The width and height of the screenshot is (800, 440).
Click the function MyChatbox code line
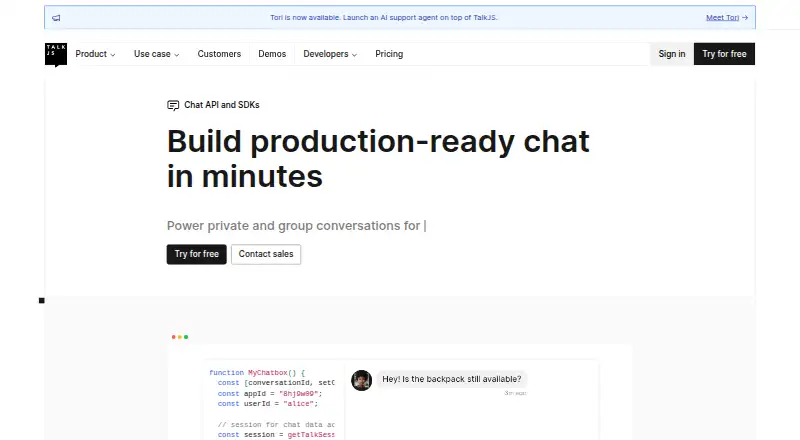tap(257, 373)
